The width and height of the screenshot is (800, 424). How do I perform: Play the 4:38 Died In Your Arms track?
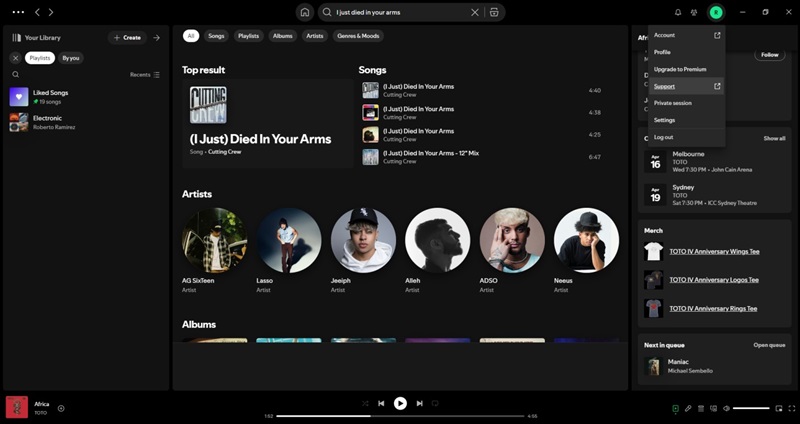pyautogui.click(x=482, y=113)
